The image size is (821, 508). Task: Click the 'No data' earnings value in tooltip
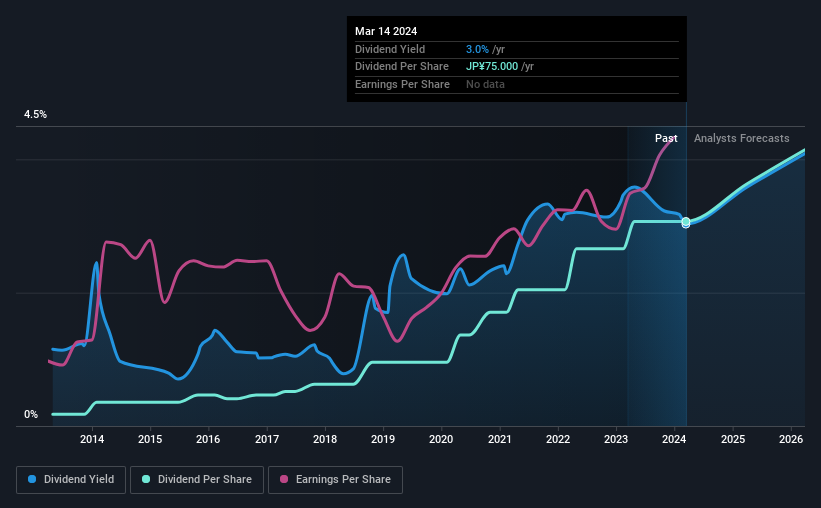485,84
